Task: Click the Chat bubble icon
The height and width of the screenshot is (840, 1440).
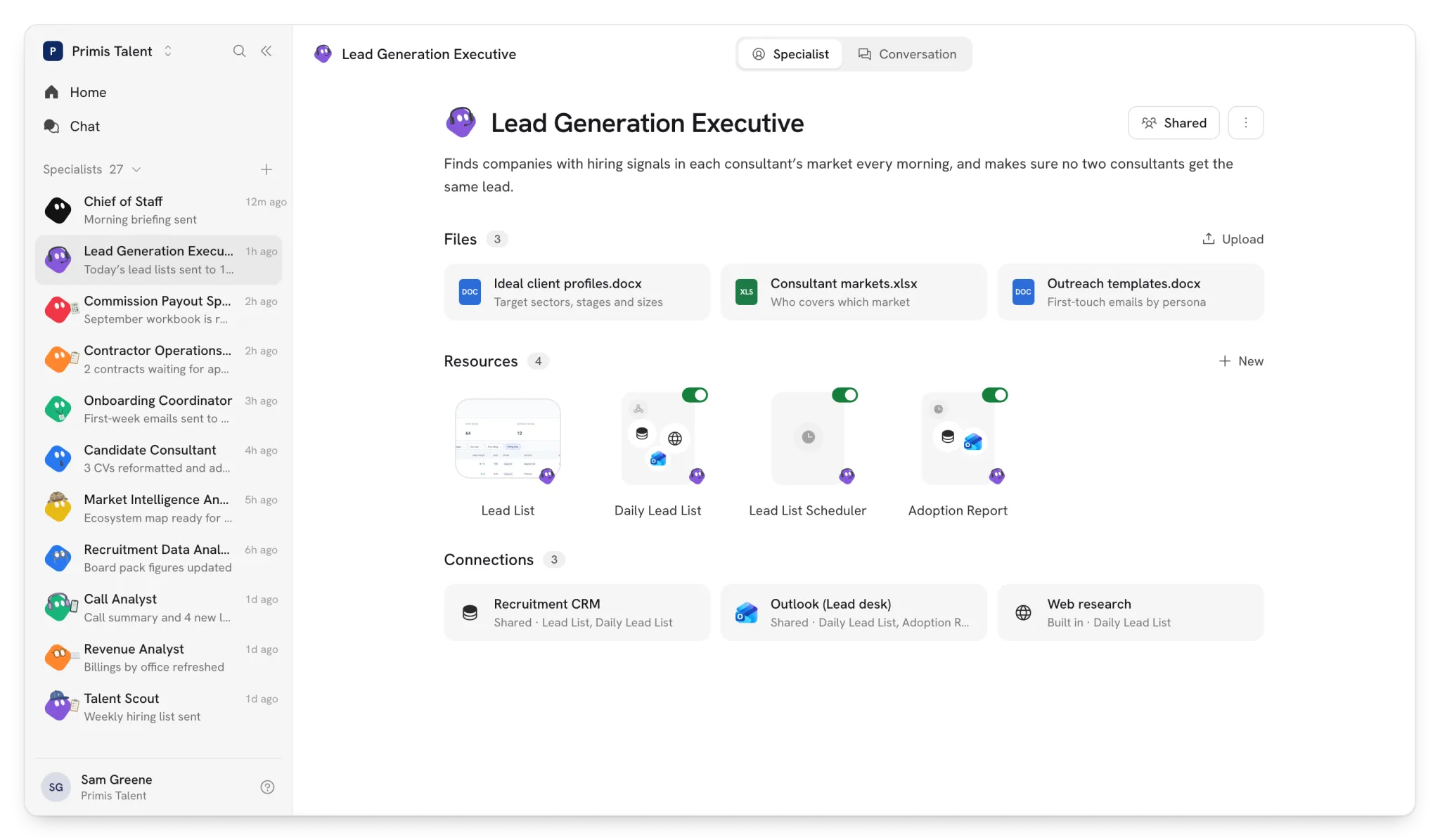Action: (51, 126)
